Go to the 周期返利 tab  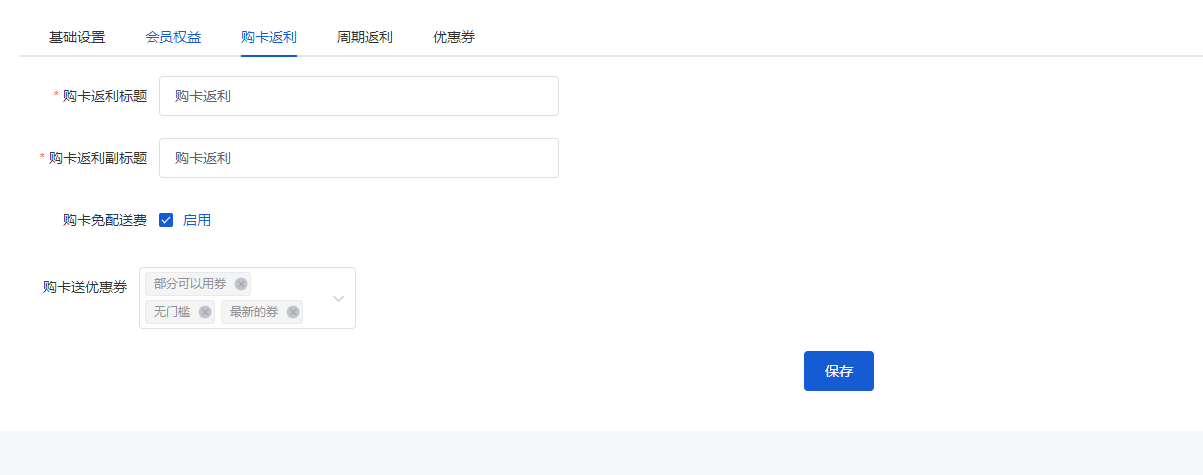click(x=365, y=37)
